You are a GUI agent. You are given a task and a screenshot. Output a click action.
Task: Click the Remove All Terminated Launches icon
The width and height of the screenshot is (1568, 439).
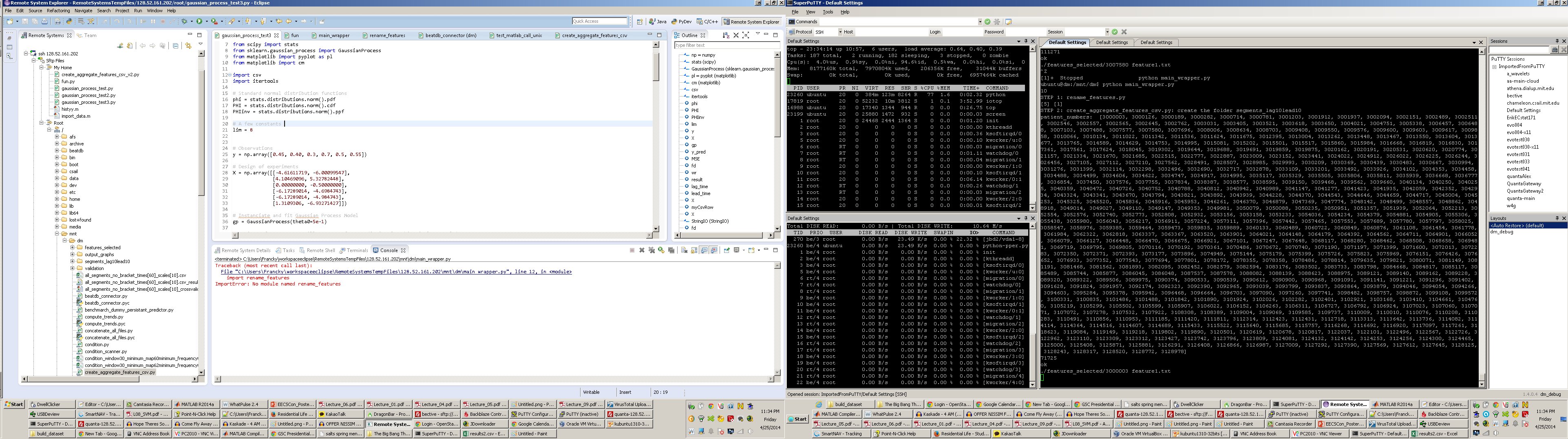click(x=652, y=250)
